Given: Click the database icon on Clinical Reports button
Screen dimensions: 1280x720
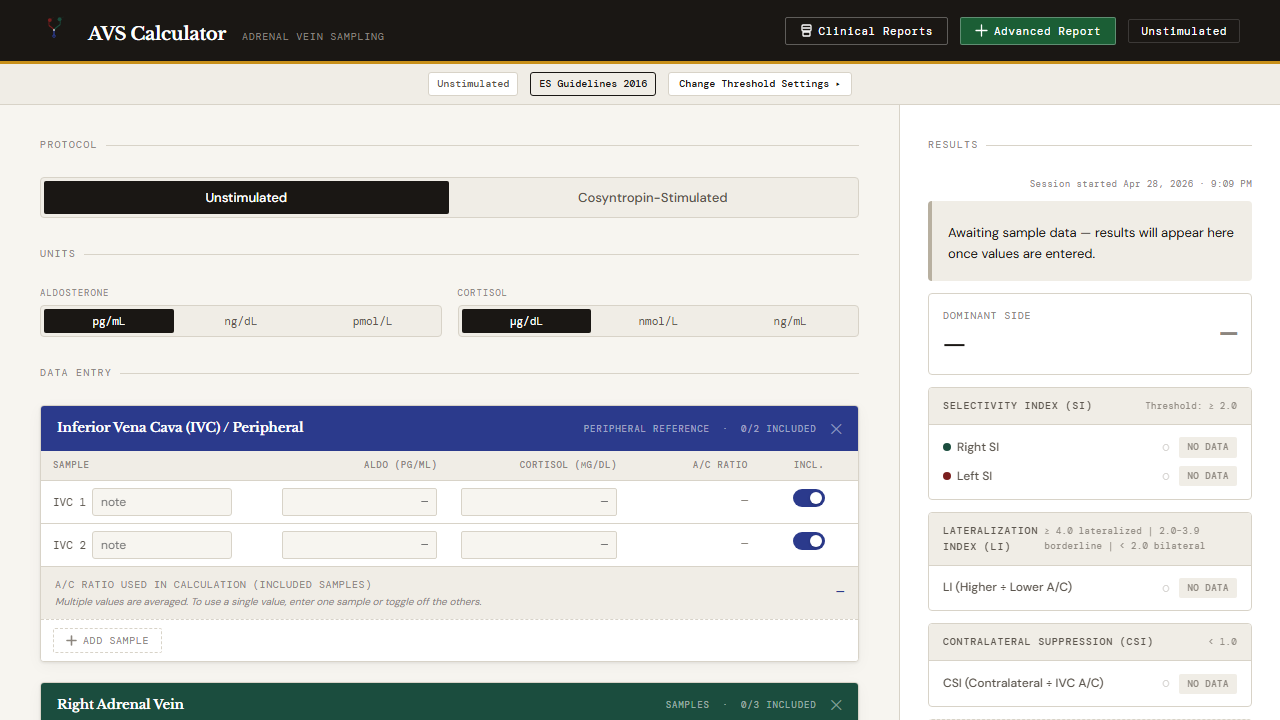Looking at the screenshot, I should pyautogui.click(x=806, y=31).
